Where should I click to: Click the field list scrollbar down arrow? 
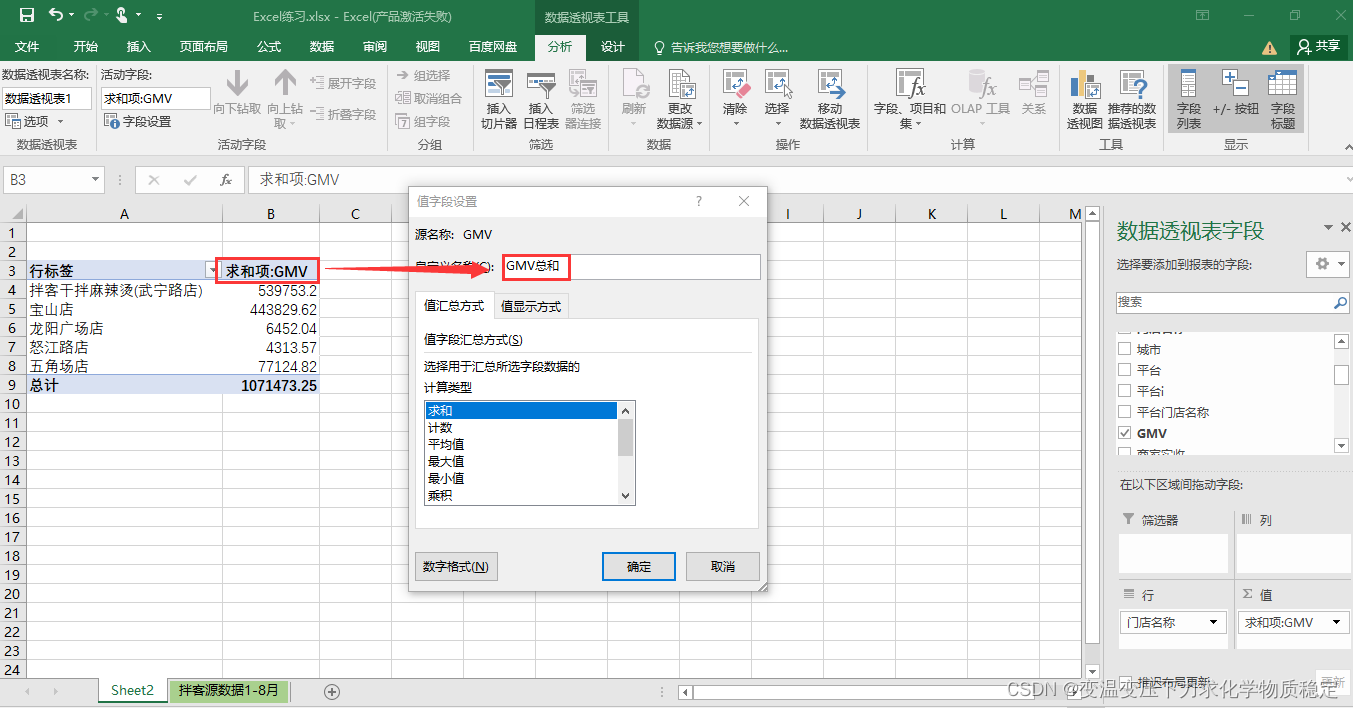point(1342,445)
